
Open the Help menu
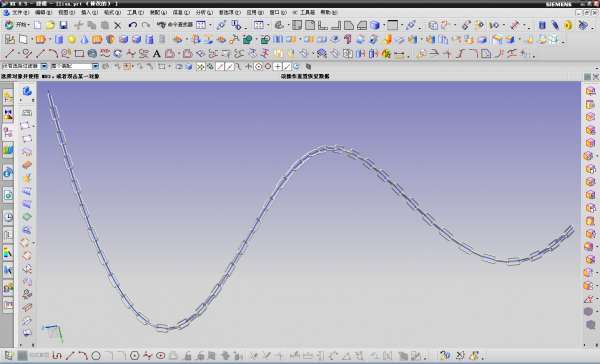coord(328,12)
